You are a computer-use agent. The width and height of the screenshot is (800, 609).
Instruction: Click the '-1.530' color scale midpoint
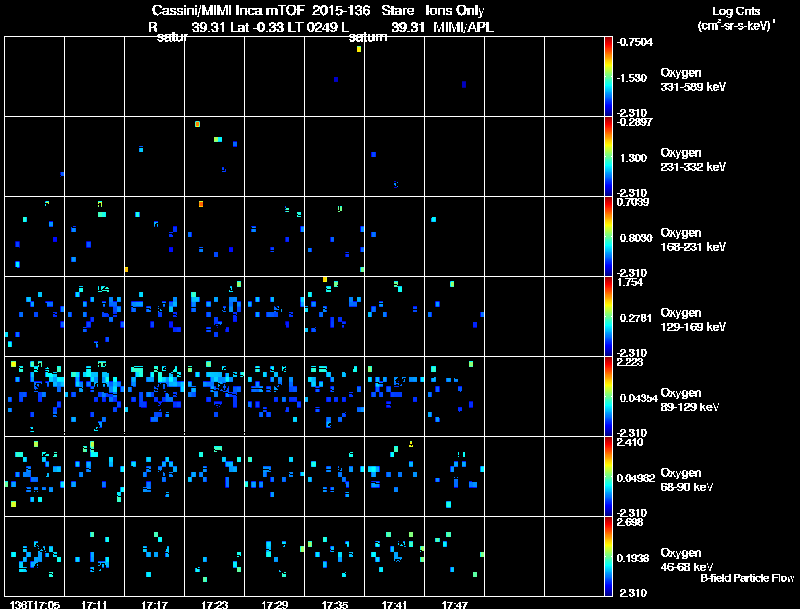pyautogui.click(x=631, y=78)
